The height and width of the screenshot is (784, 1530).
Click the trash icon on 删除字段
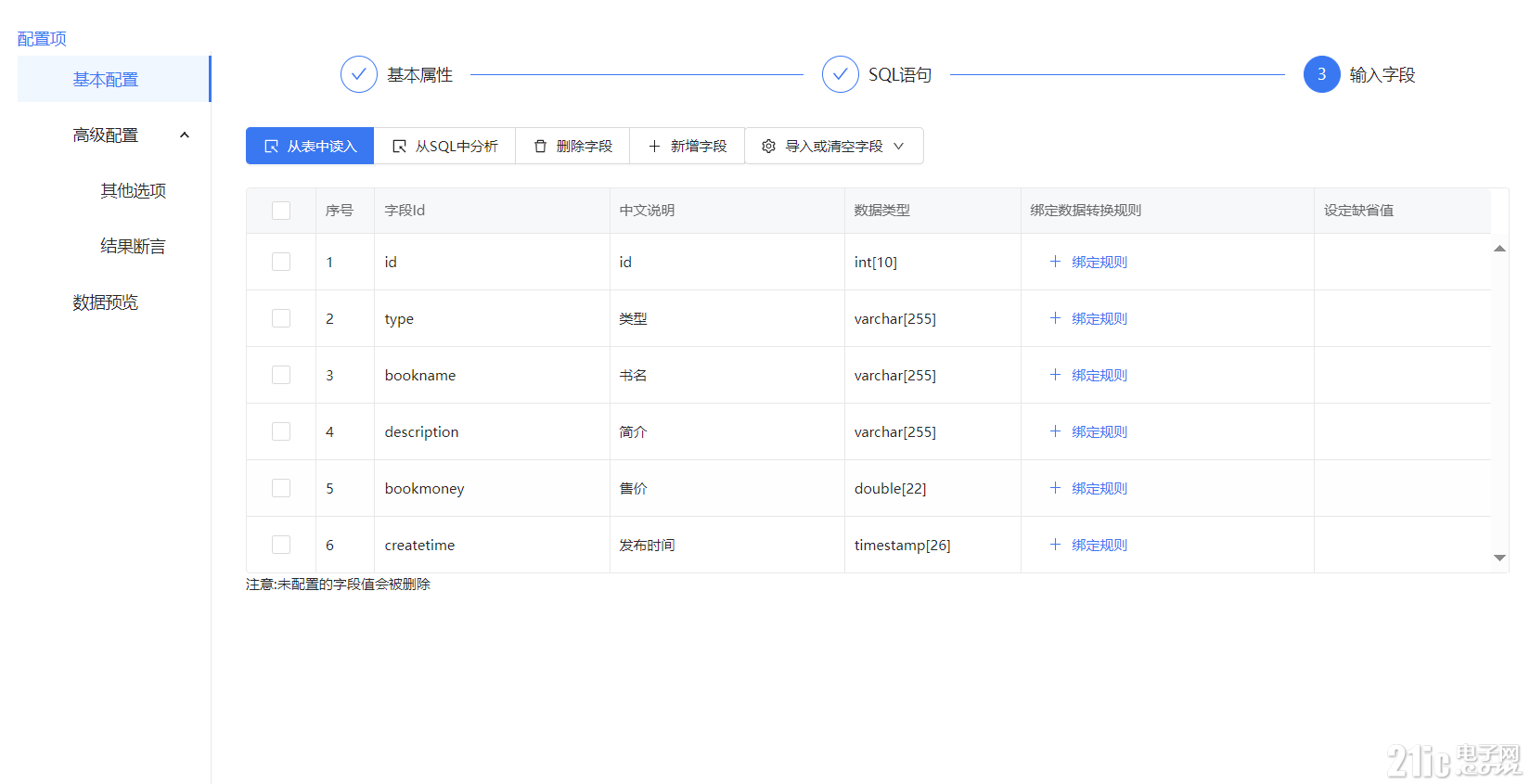click(x=540, y=147)
